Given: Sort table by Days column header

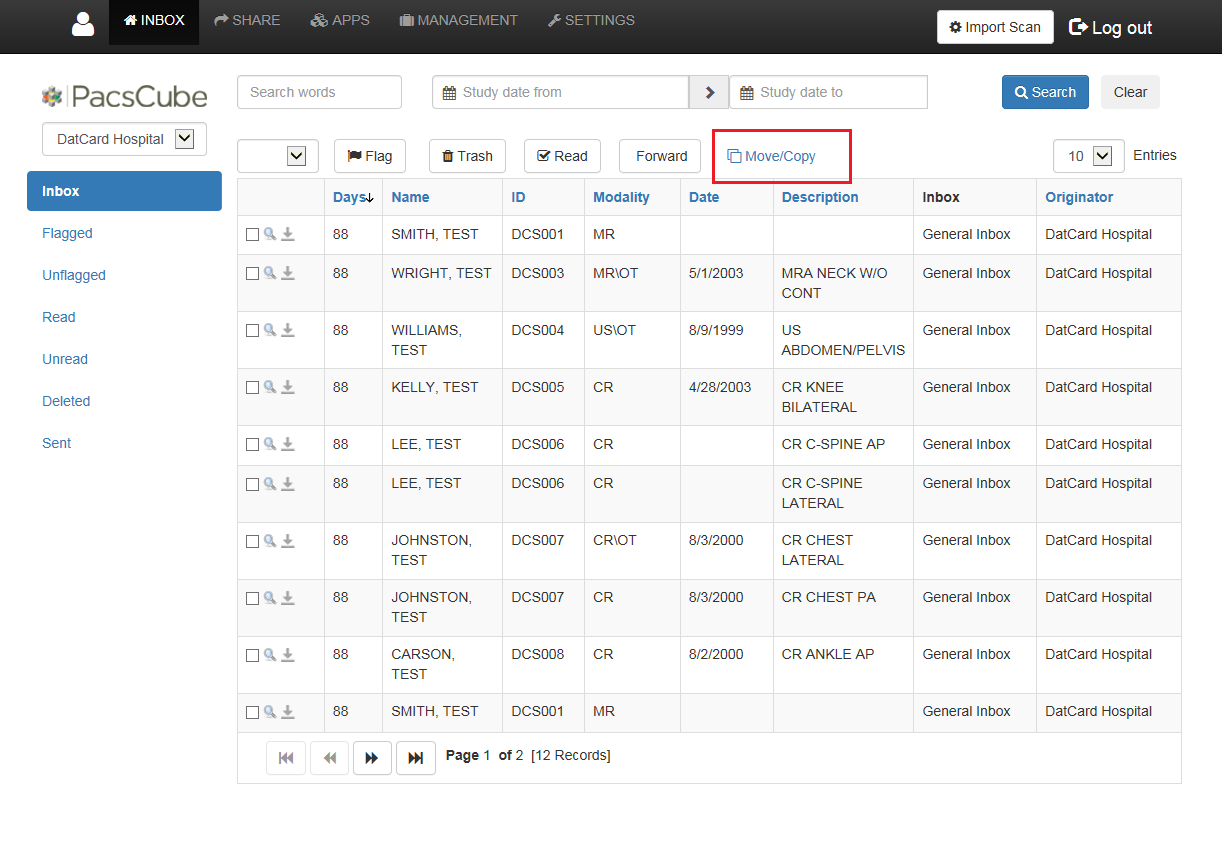Looking at the screenshot, I should [353, 197].
